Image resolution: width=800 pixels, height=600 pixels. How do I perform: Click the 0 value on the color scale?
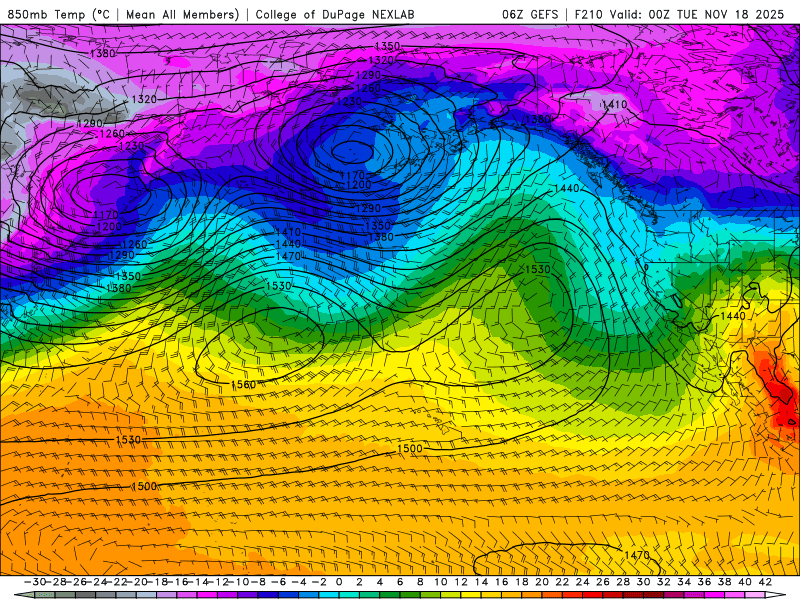point(339,582)
